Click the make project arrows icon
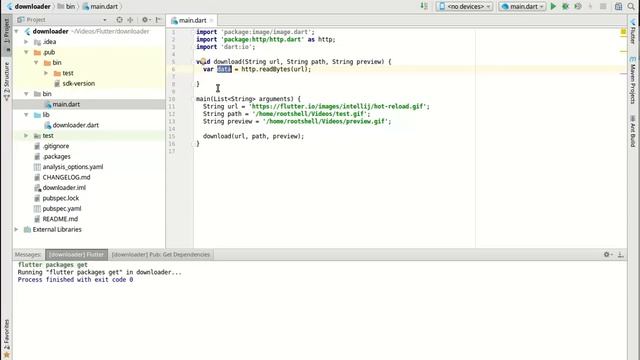Screen dimensions: 640x360 click(424, 7)
